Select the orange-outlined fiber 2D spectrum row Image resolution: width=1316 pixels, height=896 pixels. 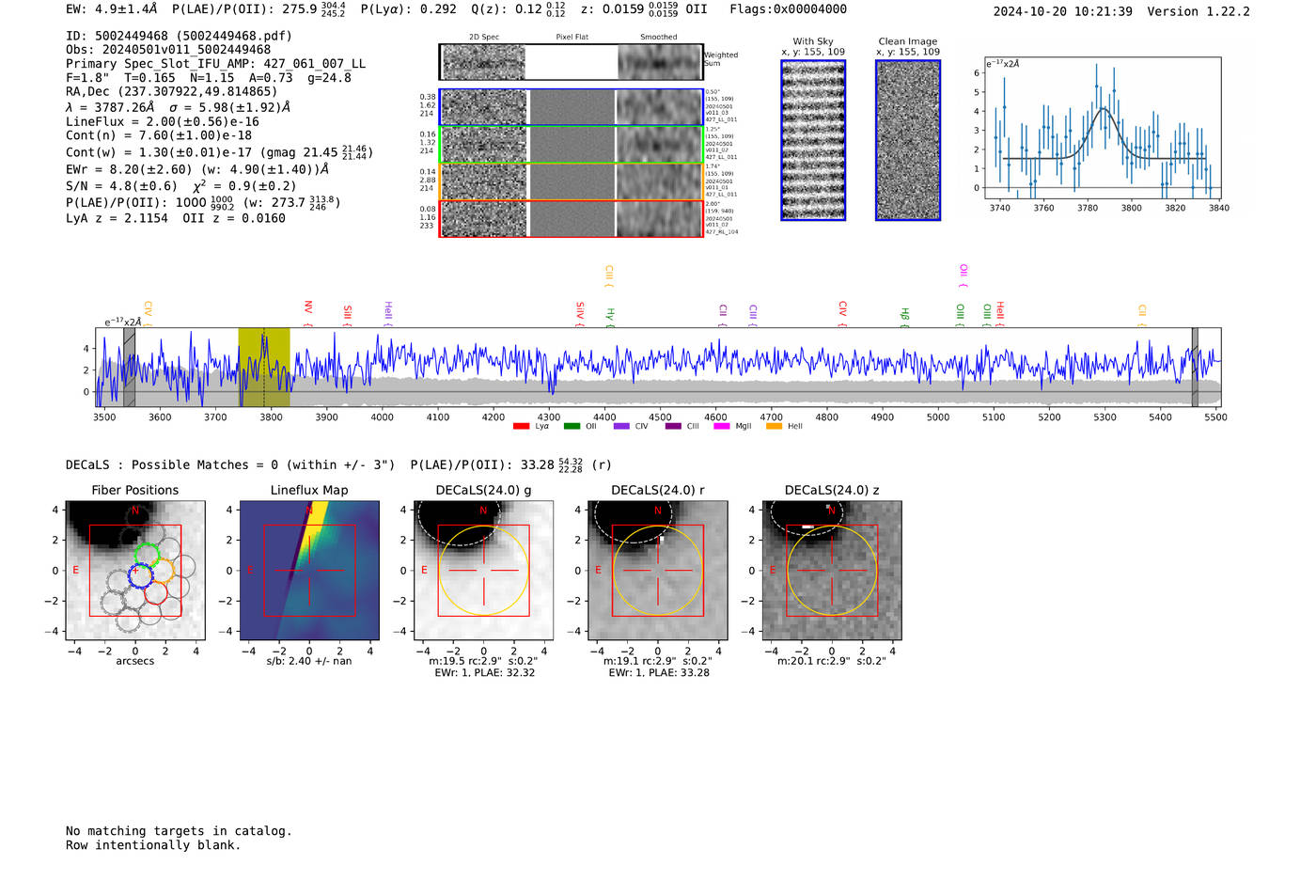tap(572, 181)
